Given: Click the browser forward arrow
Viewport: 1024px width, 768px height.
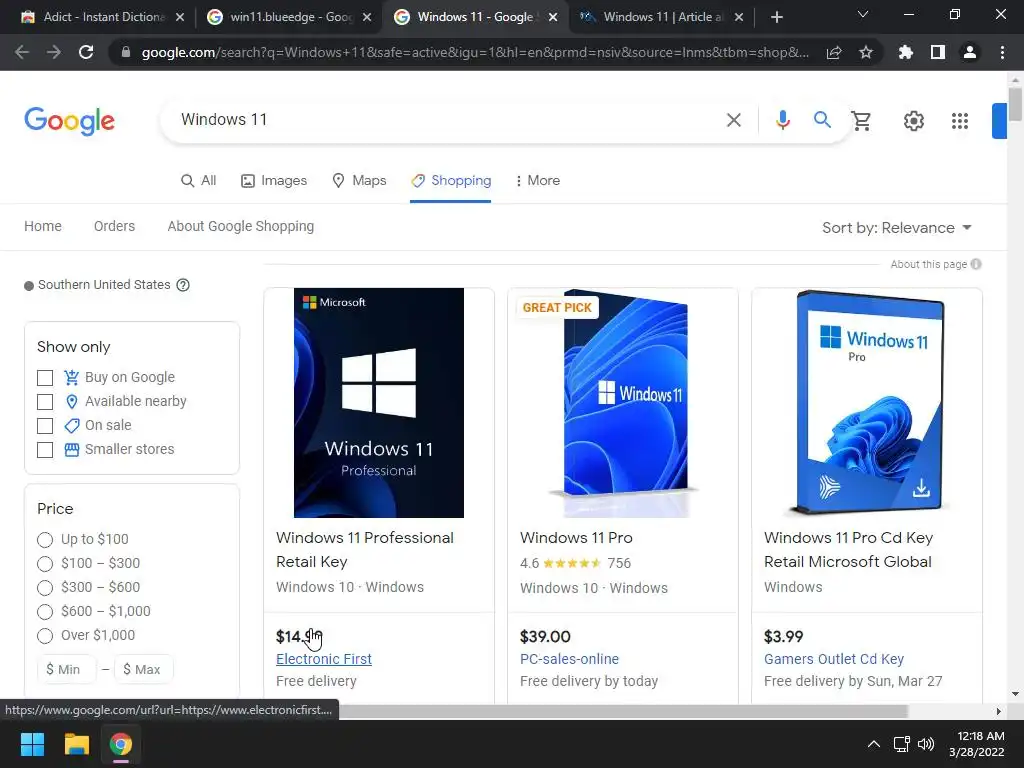Looking at the screenshot, I should (x=54, y=52).
